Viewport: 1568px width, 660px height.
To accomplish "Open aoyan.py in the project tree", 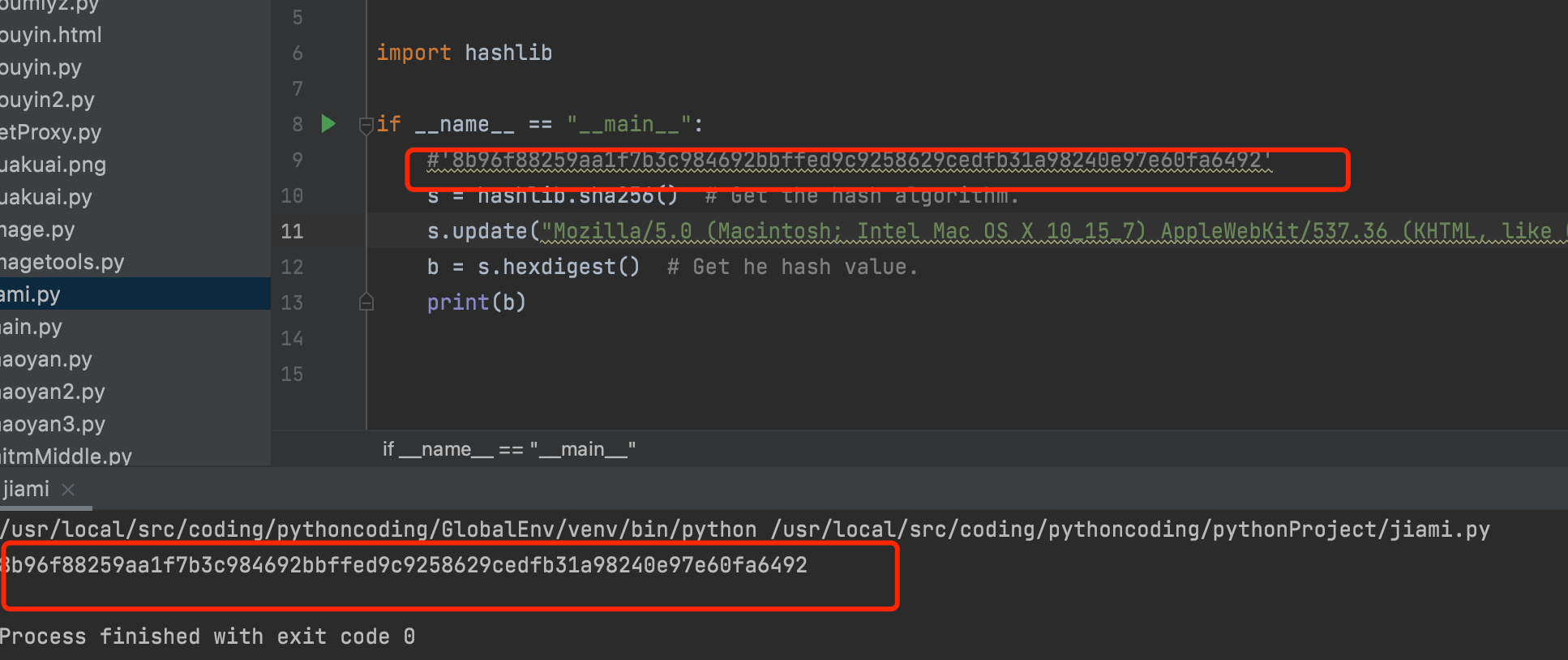I will click(46, 359).
